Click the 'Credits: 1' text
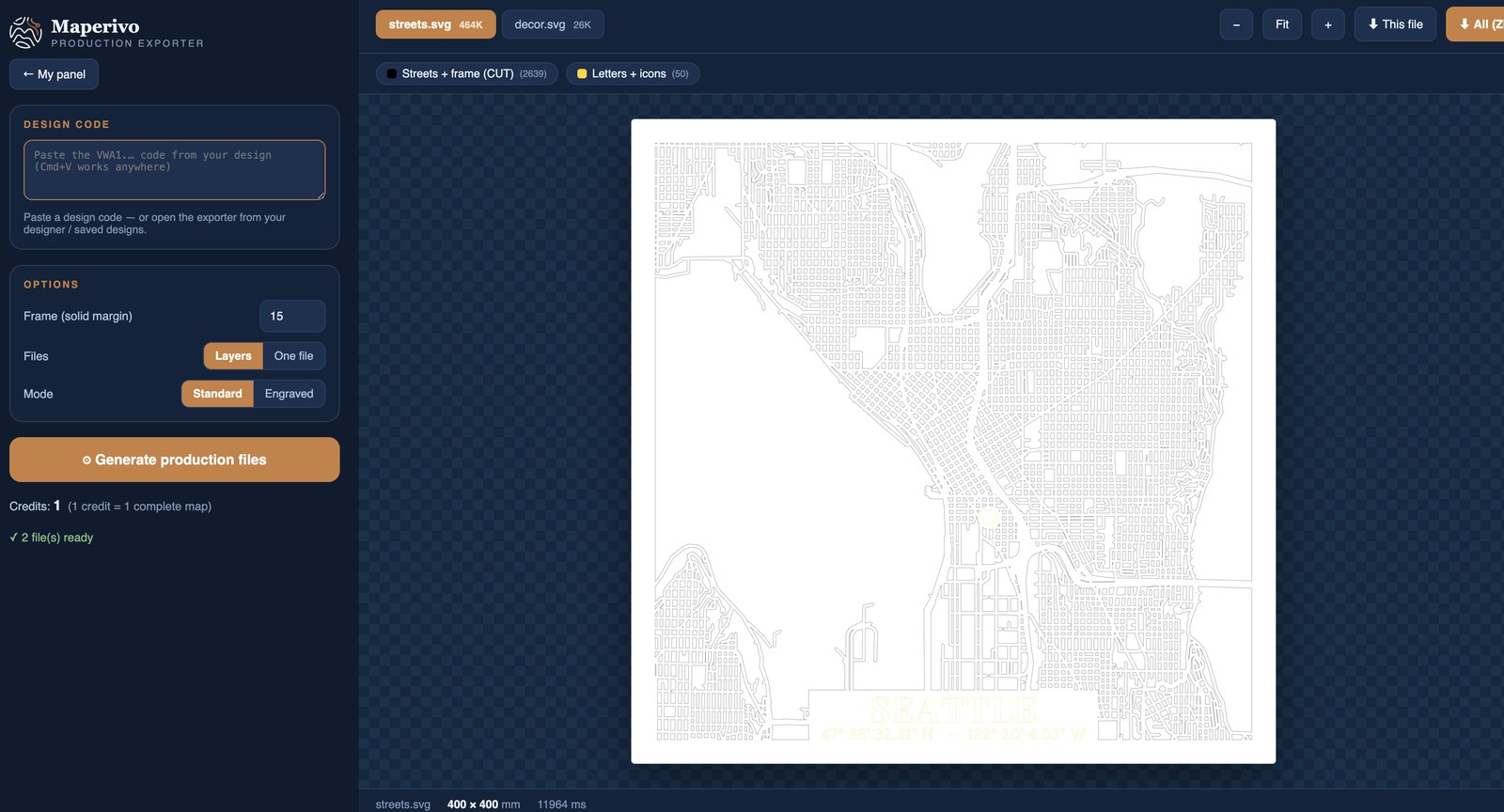The width and height of the screenshot is (1504, 812). (x=35, y=506)
